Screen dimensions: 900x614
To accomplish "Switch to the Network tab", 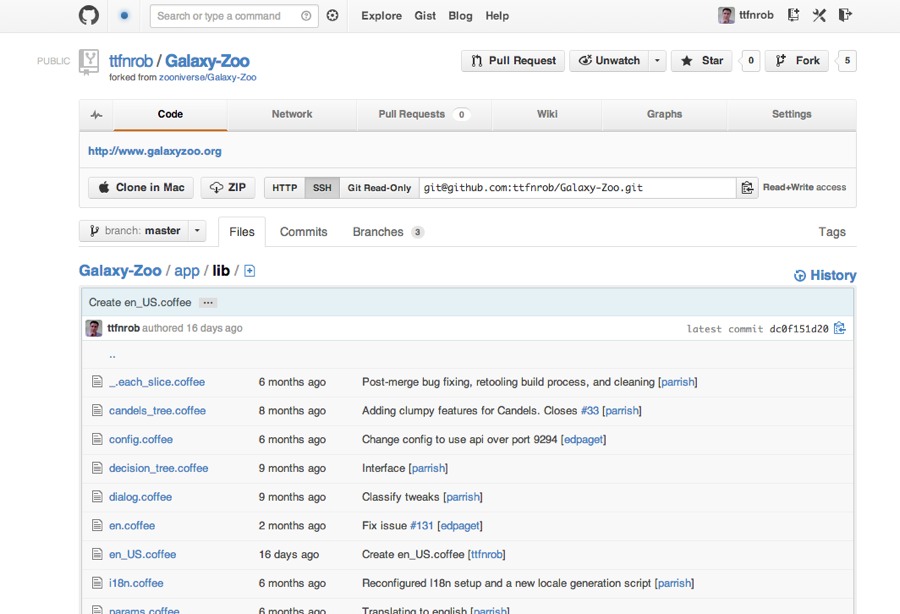I will (x=292, y=115).
